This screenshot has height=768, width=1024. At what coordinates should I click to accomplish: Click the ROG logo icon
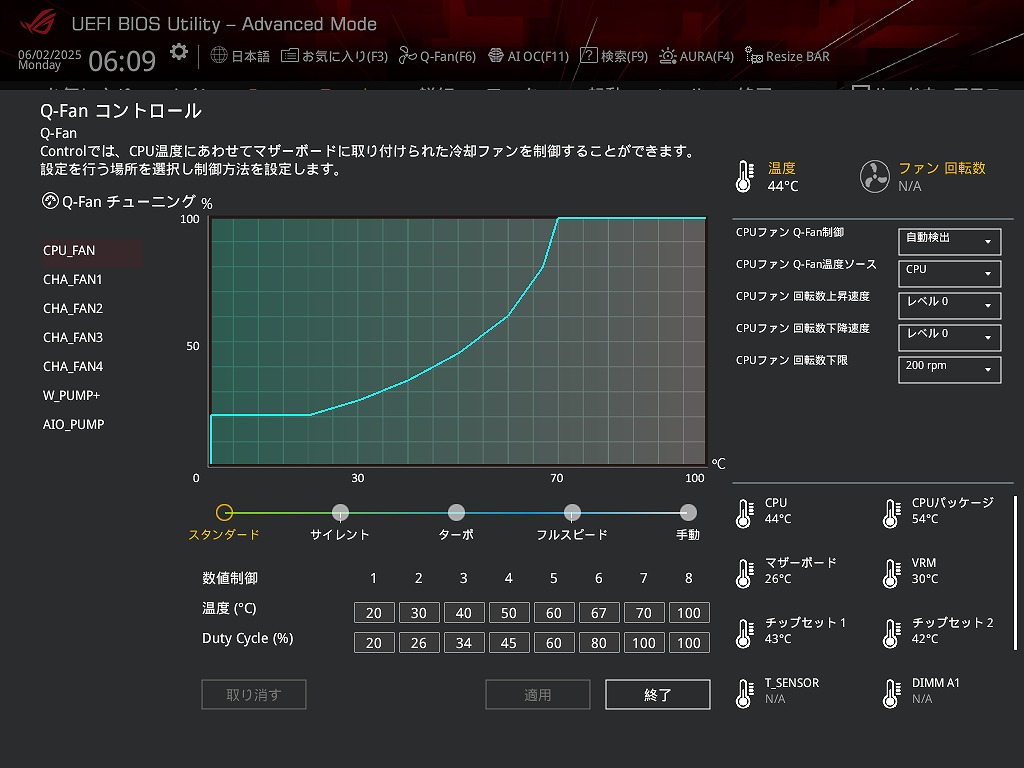pos(39,23)
